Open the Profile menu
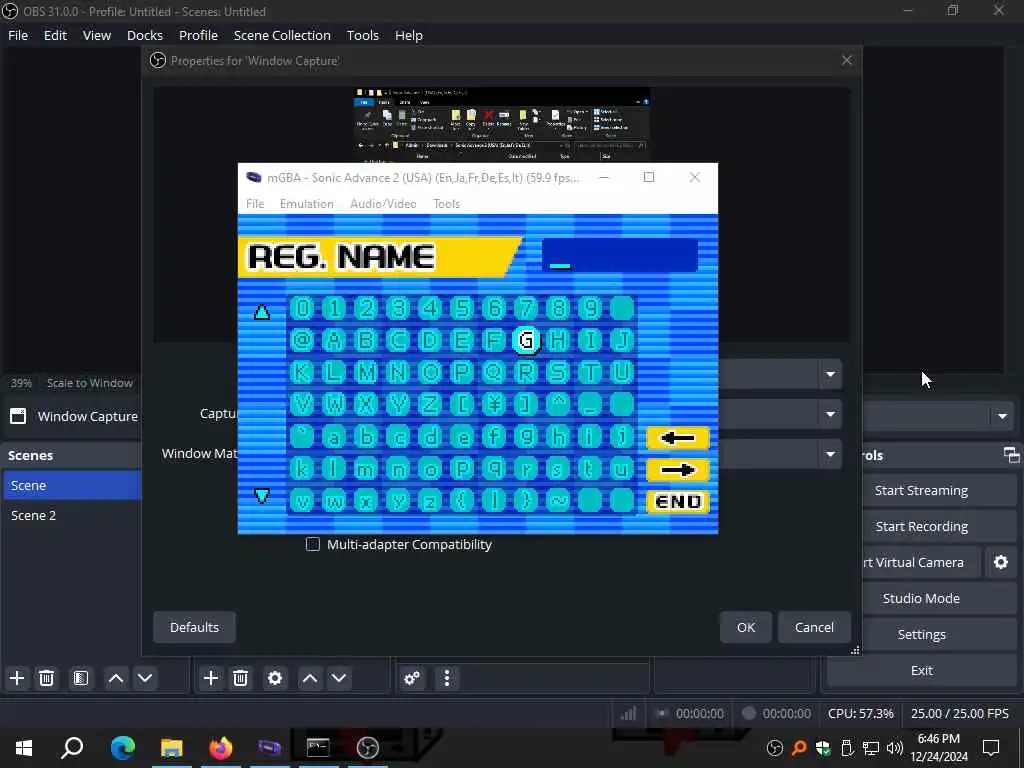 coord(199,35)
